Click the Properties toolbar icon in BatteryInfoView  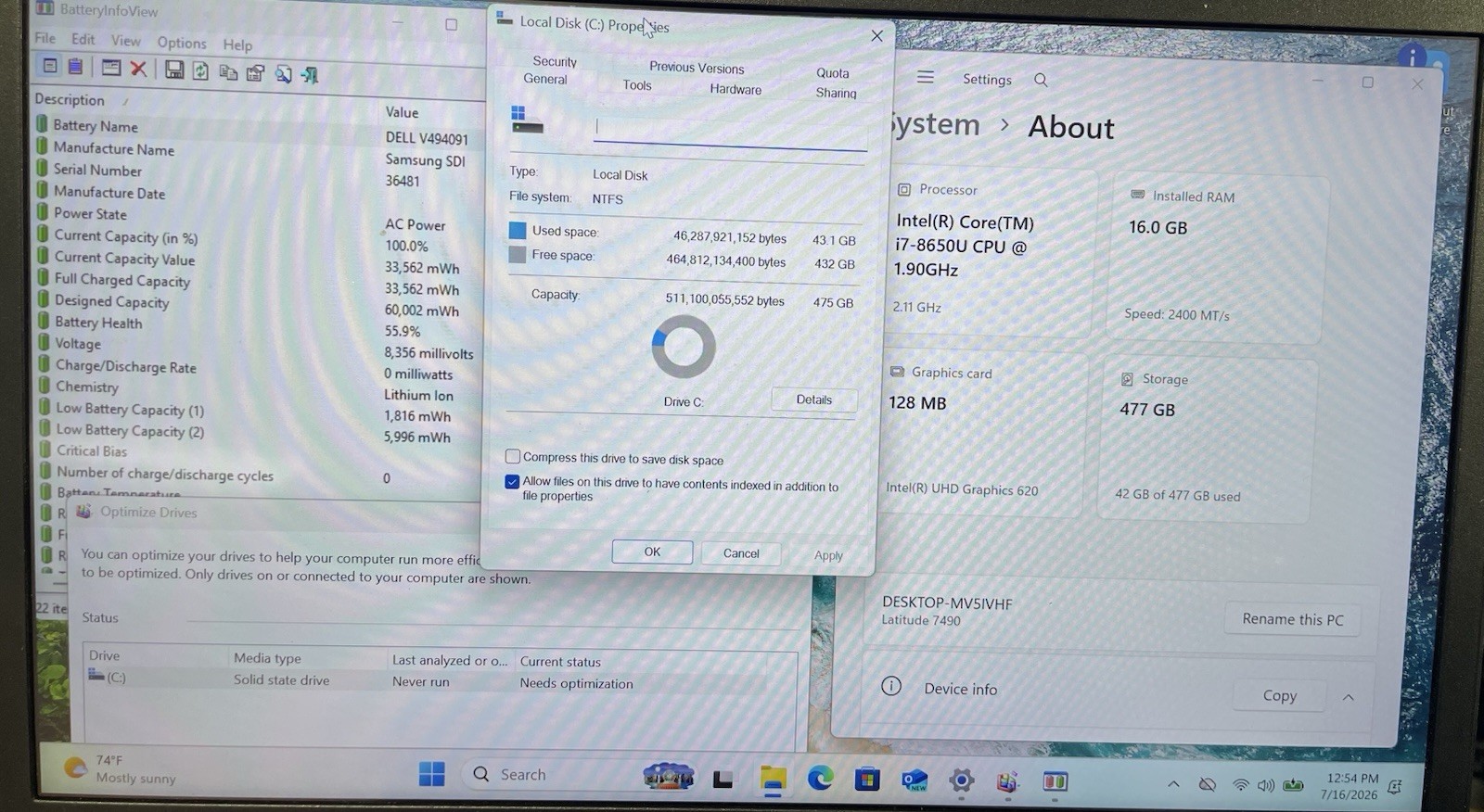[x=255, y=72]
